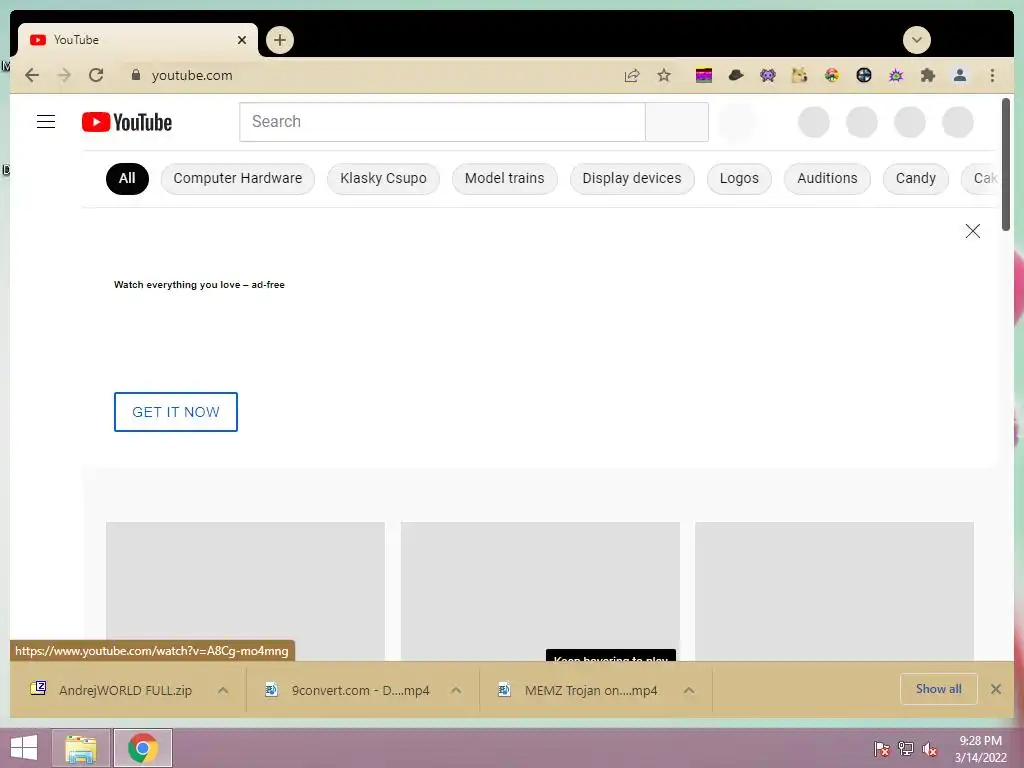Open the purple starburst extension icon
The height and width of the screenshot is (768, 1024).
click(896, 76)
